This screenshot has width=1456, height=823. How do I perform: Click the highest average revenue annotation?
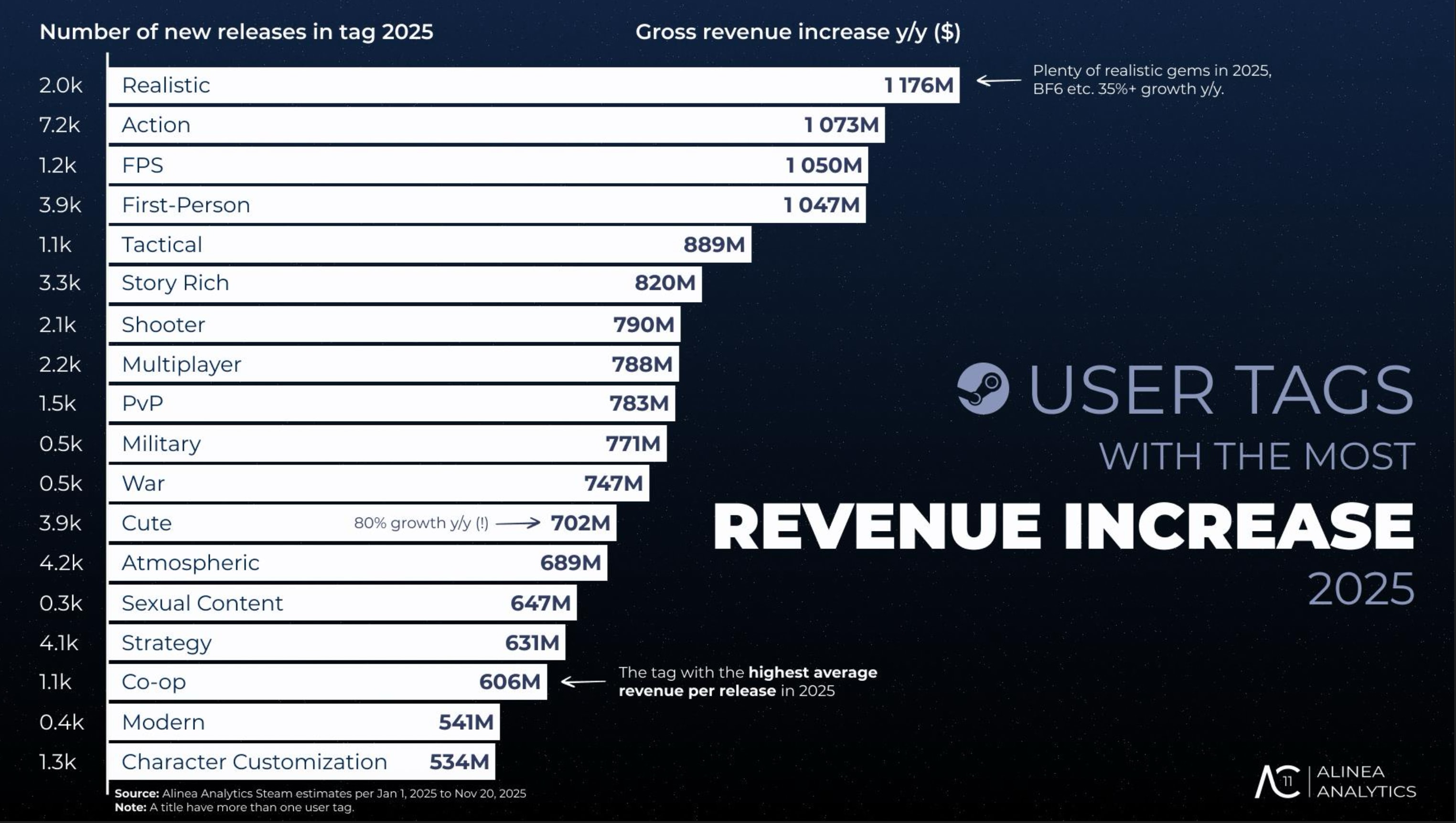point(747,682)
